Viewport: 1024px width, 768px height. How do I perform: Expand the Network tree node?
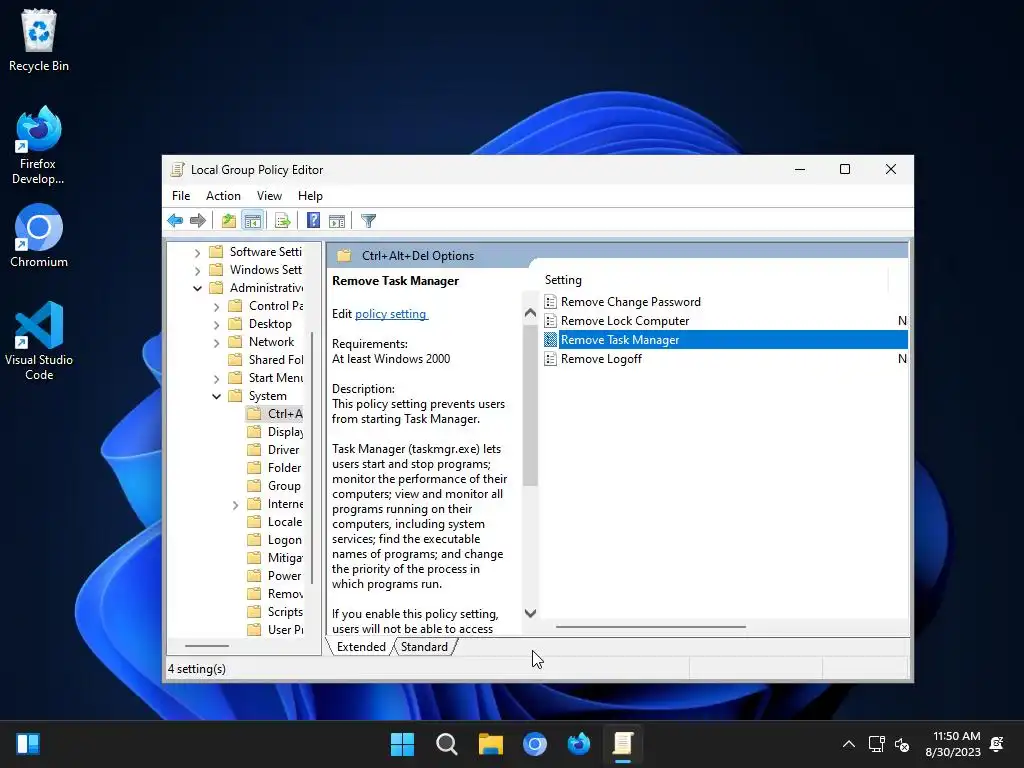coord(216,342)
